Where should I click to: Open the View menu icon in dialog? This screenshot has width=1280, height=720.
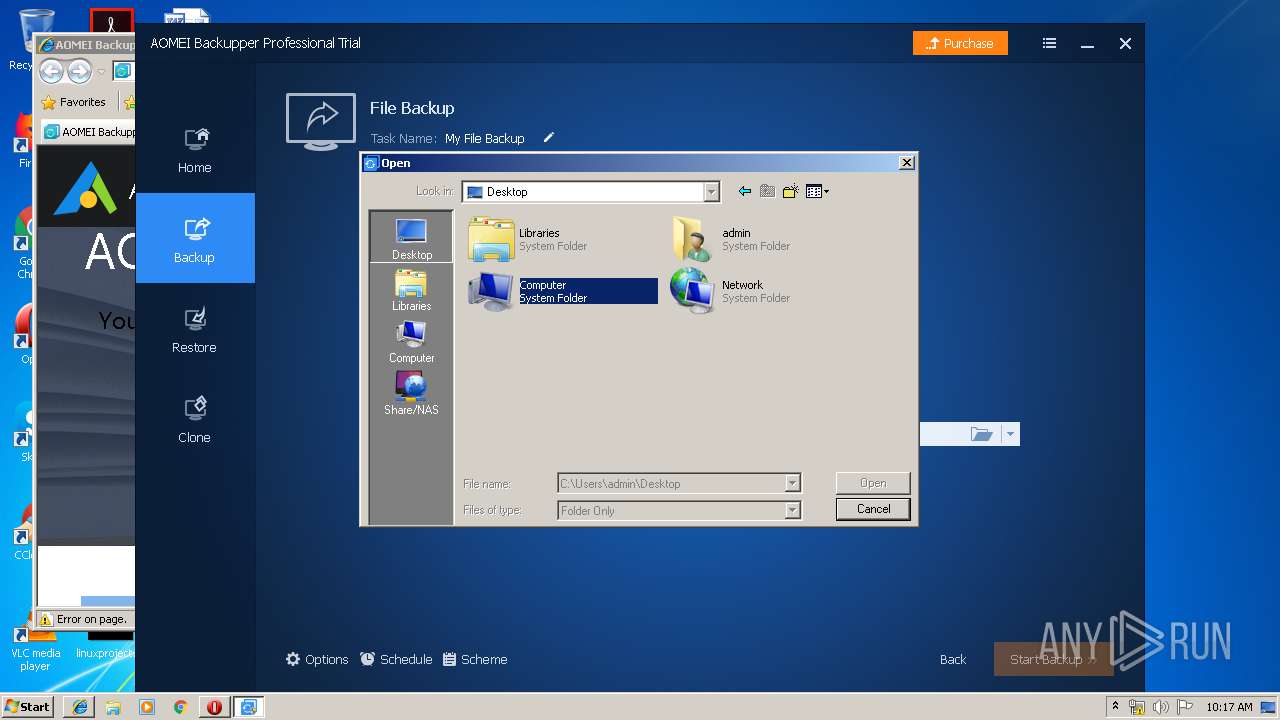(x=817, y=191)
